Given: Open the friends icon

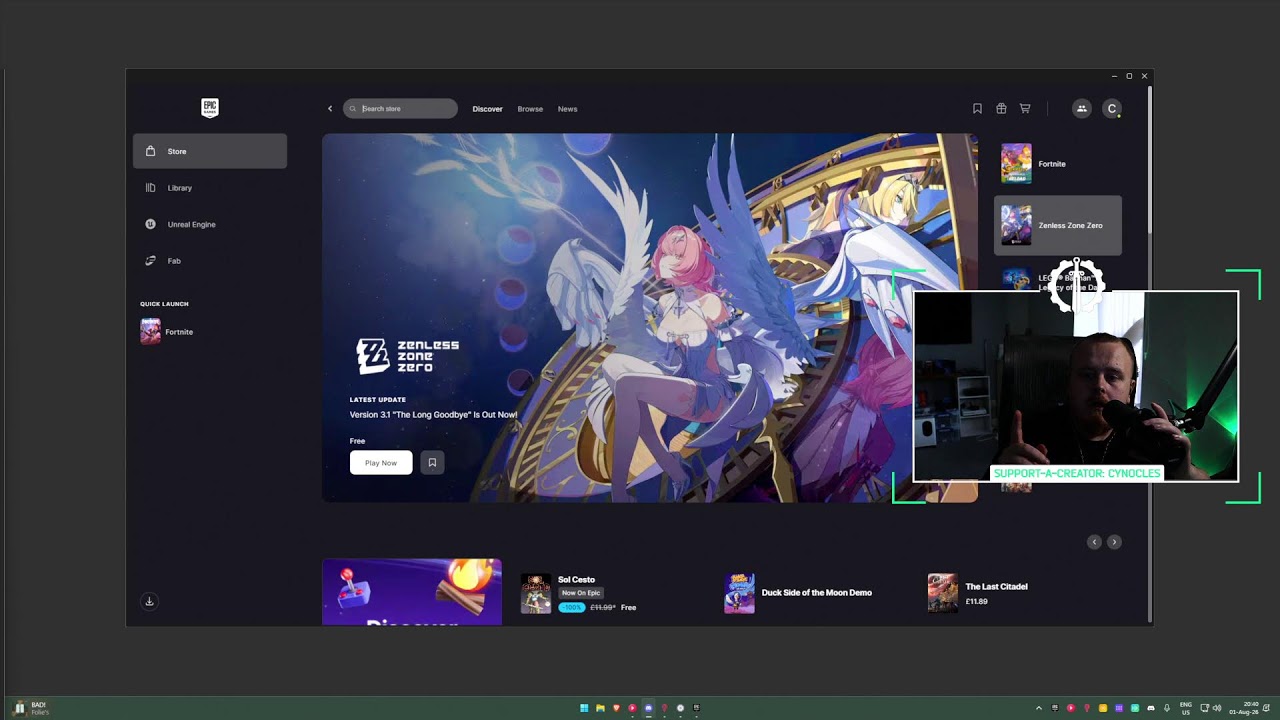Looking at the screenshot, I should click(1081, 109).
